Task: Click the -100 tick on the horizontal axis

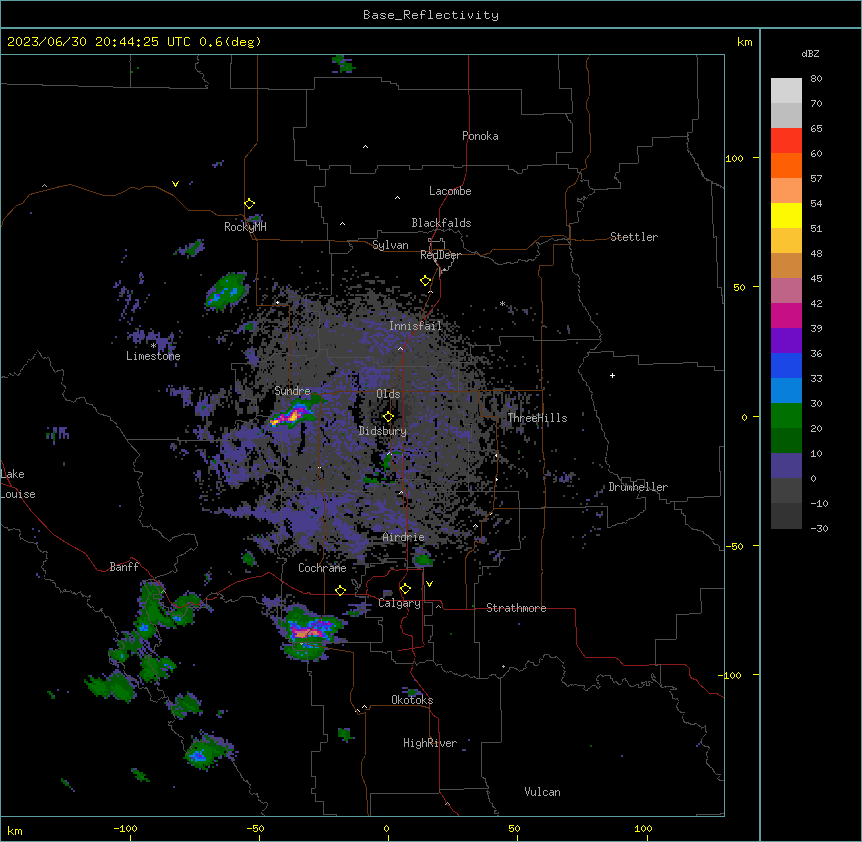Action: tap(125, 828)
